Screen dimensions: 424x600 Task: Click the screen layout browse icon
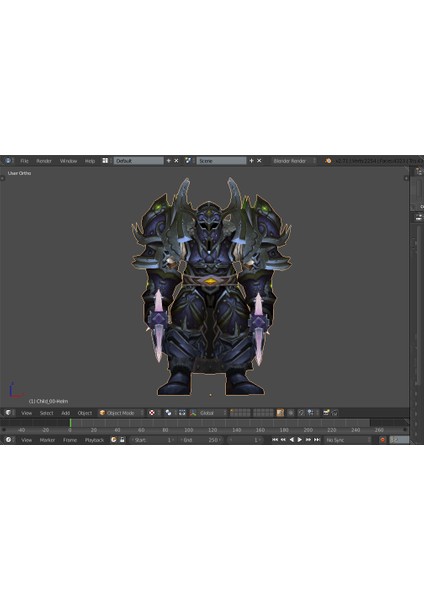[x=105, y=161]
